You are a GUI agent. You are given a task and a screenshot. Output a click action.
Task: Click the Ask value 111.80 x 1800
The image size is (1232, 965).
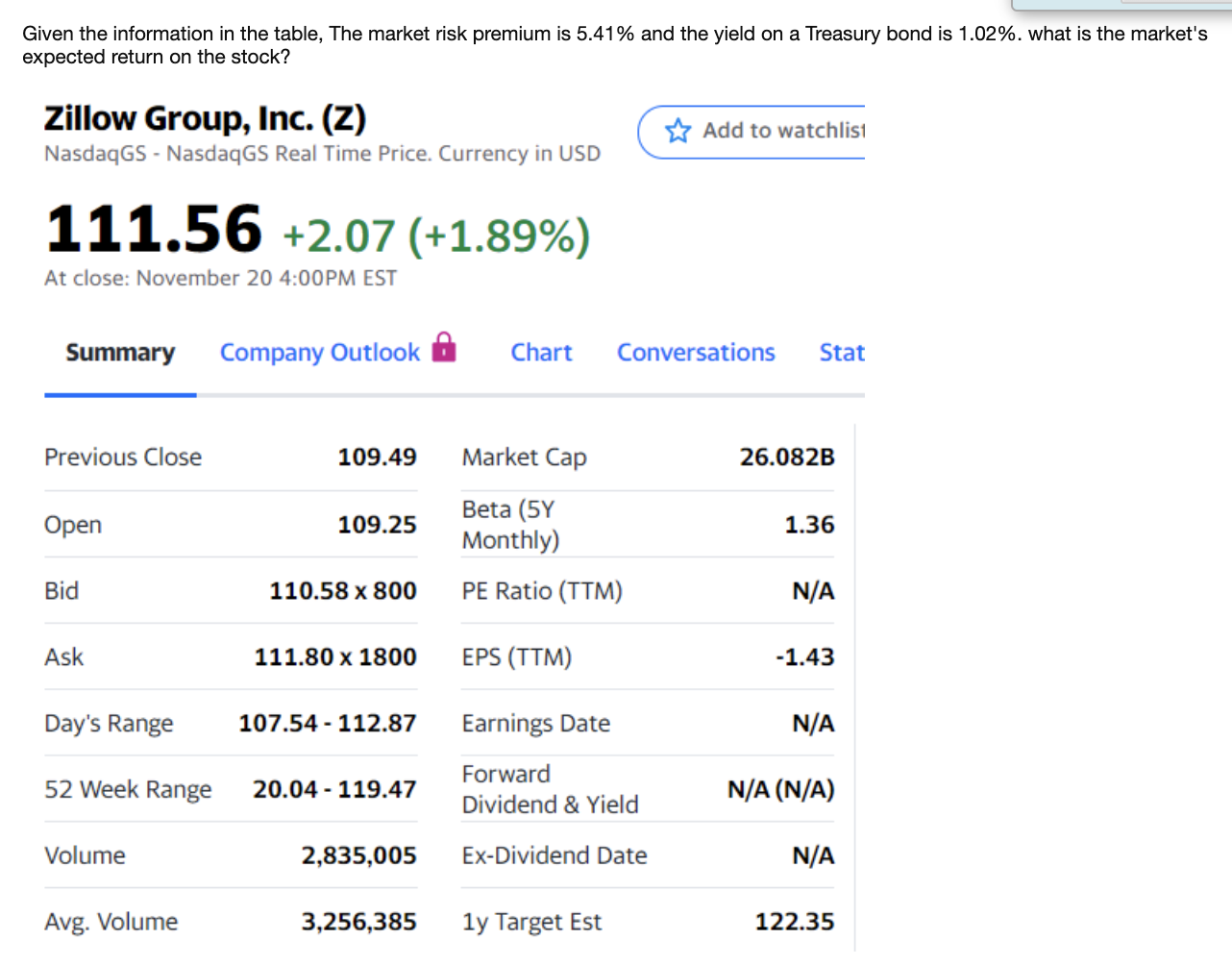coord(335,657)
